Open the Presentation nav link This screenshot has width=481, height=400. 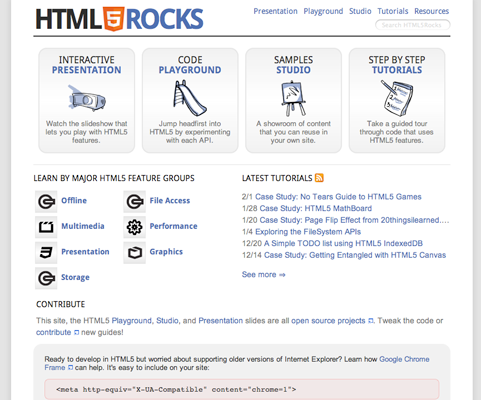pos(275,11)
